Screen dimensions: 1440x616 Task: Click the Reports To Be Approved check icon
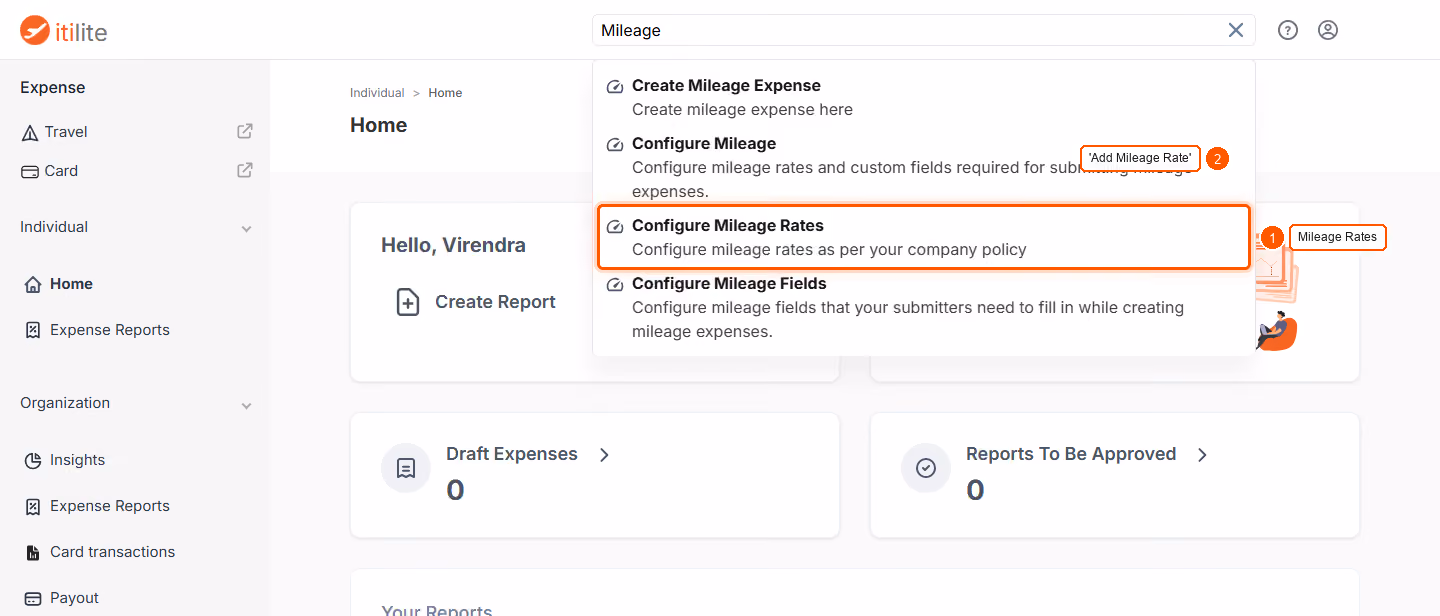coord(926,468)
